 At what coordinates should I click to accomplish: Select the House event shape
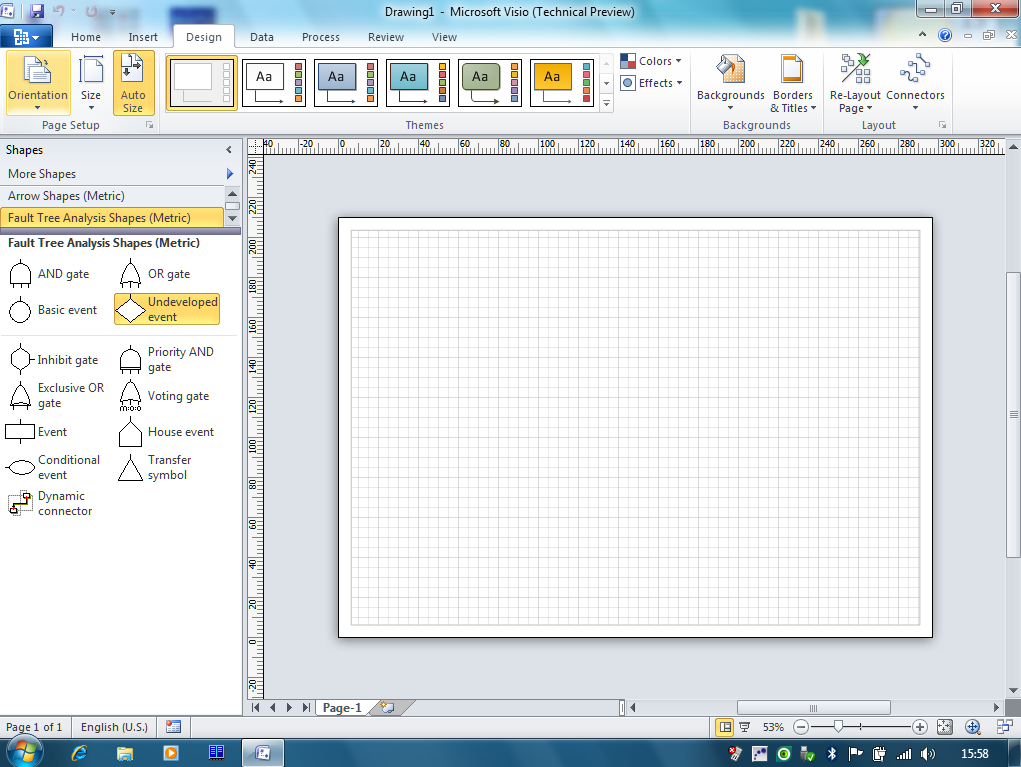167,432
